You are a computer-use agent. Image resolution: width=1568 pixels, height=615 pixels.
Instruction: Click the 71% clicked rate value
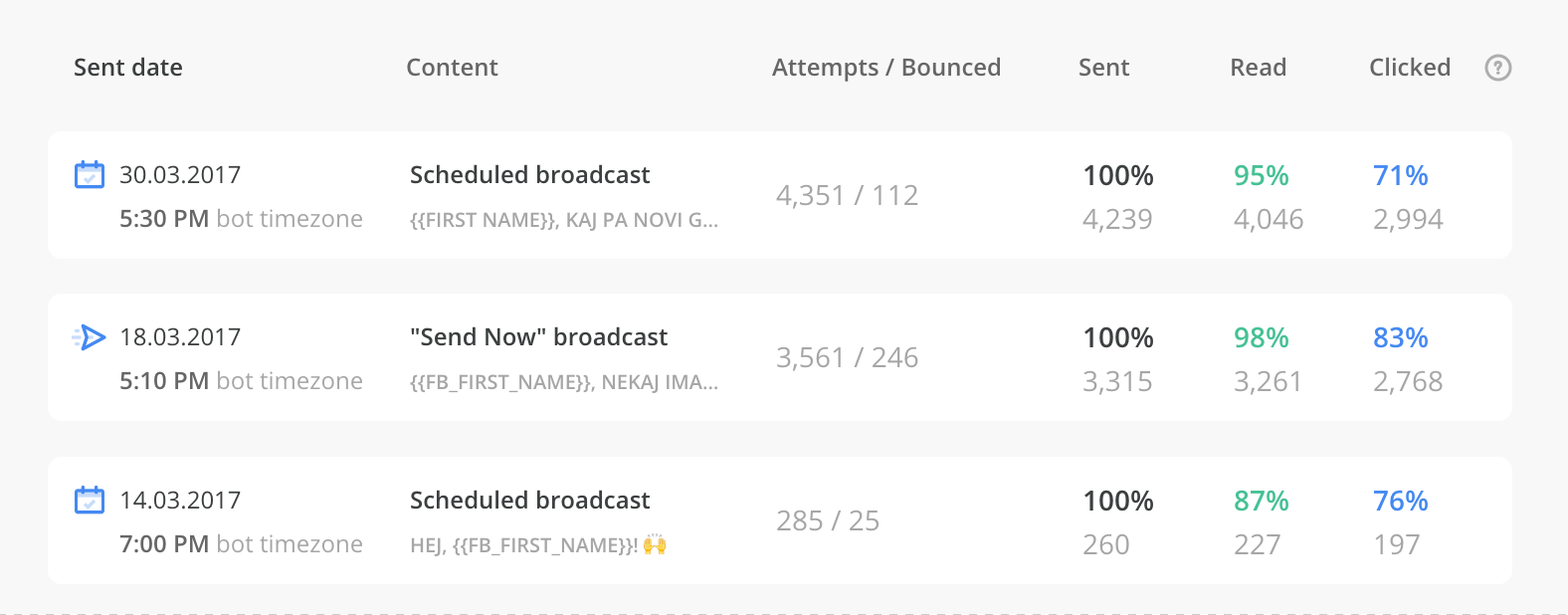point(1400,176)
